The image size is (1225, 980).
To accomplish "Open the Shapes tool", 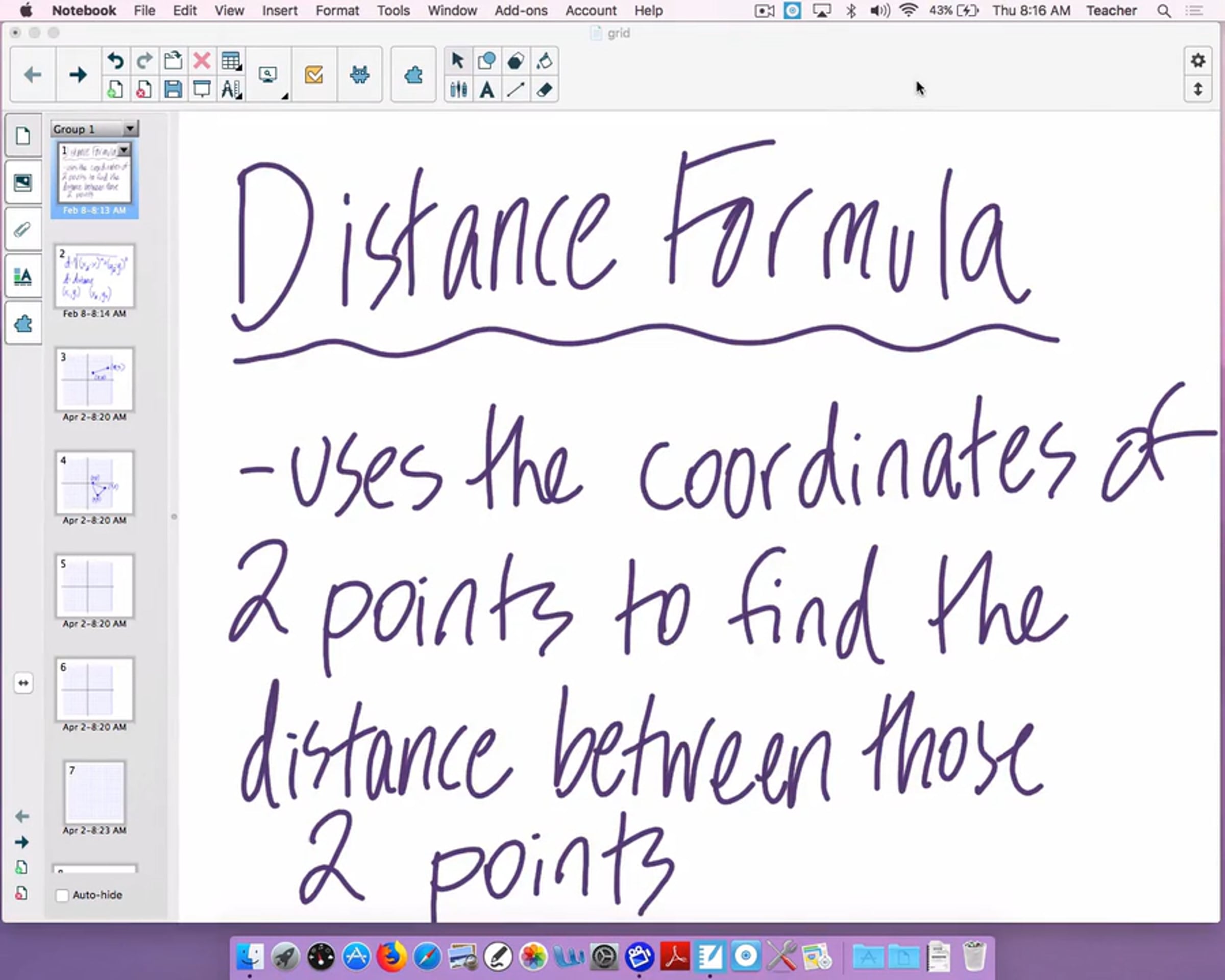I will (x=487, y=60).
